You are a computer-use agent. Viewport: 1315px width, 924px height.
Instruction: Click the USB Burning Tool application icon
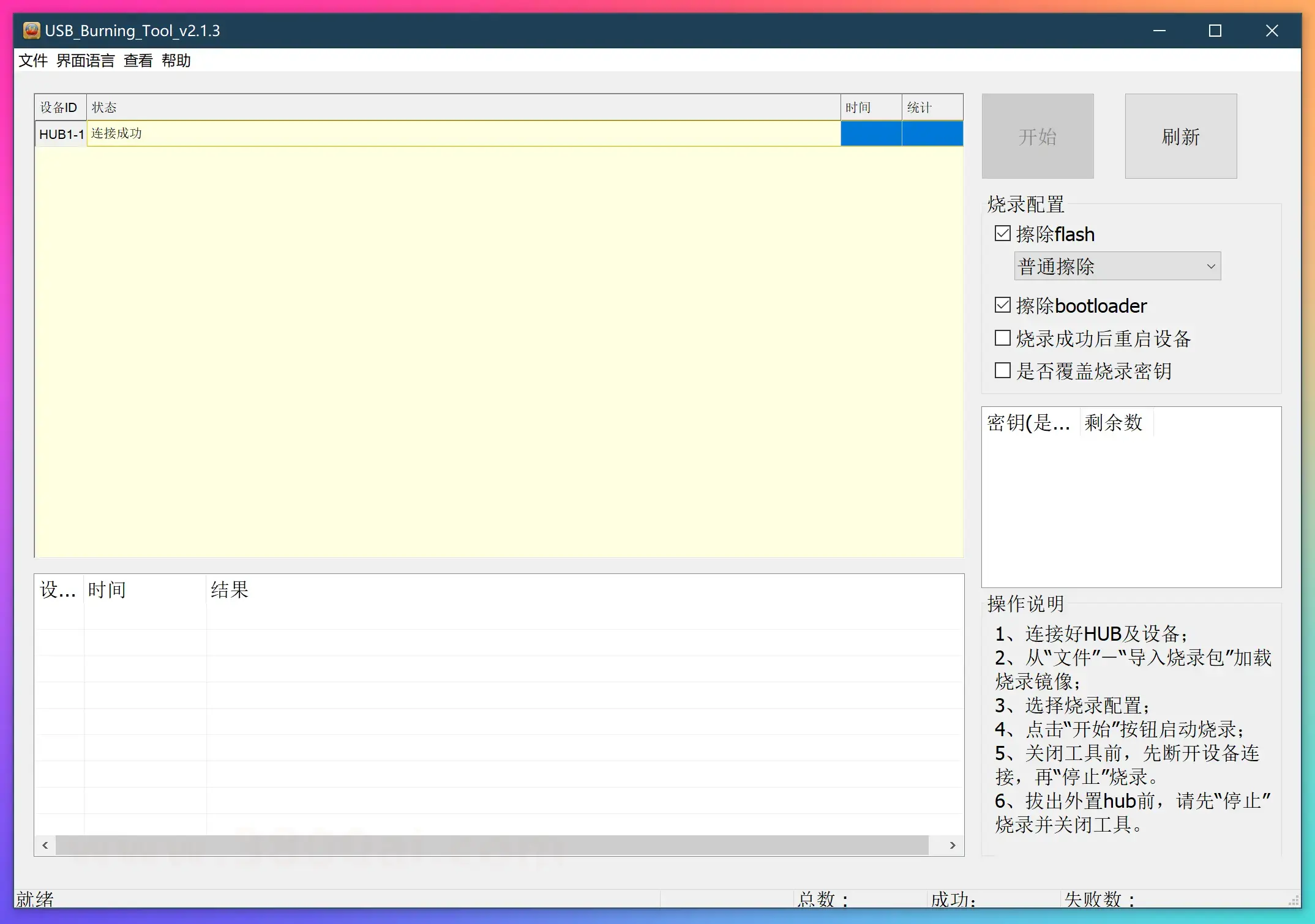pyautogui.click(x=30, y=30)
